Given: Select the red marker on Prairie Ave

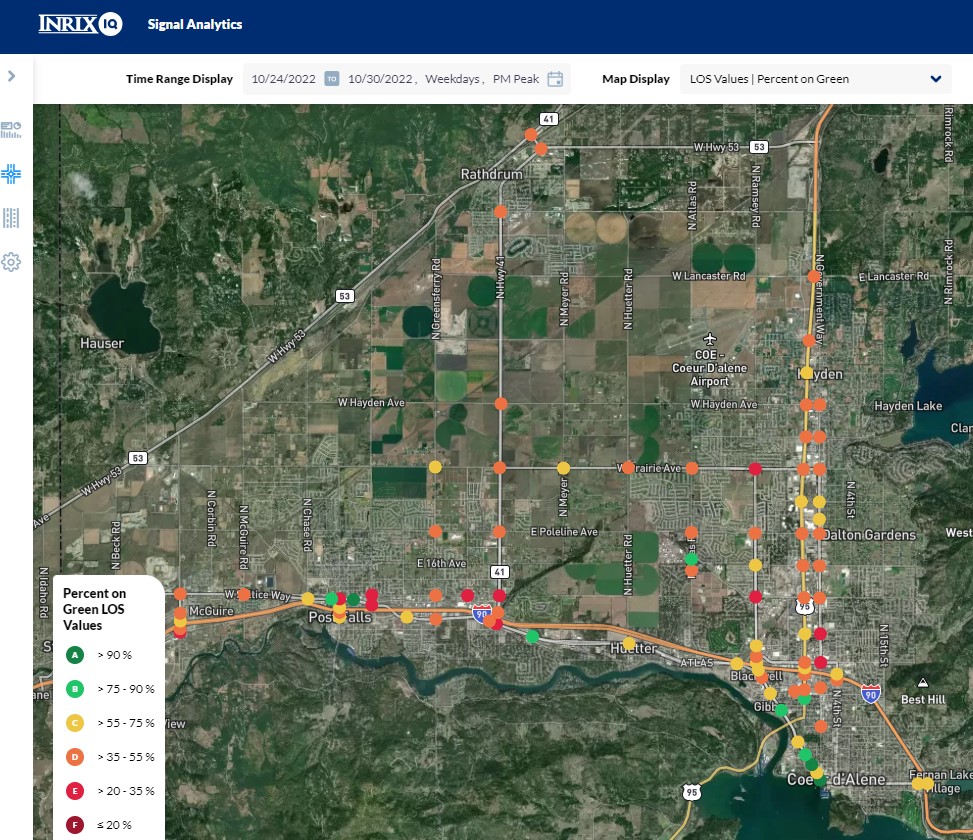Looking at the screenshot, I should point(755,468).
